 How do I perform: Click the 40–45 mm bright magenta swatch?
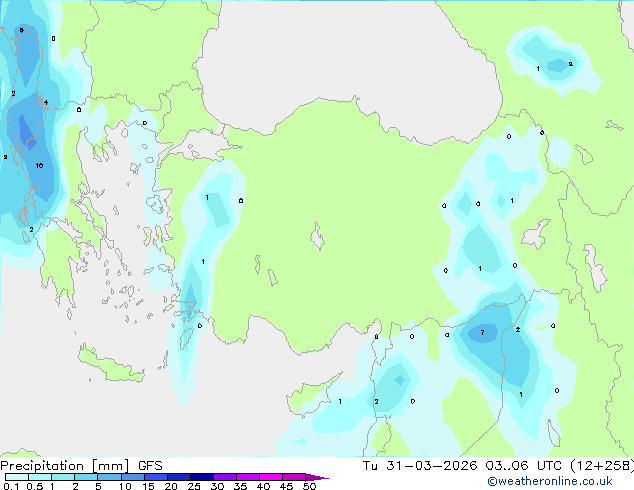tap(271, 477)
